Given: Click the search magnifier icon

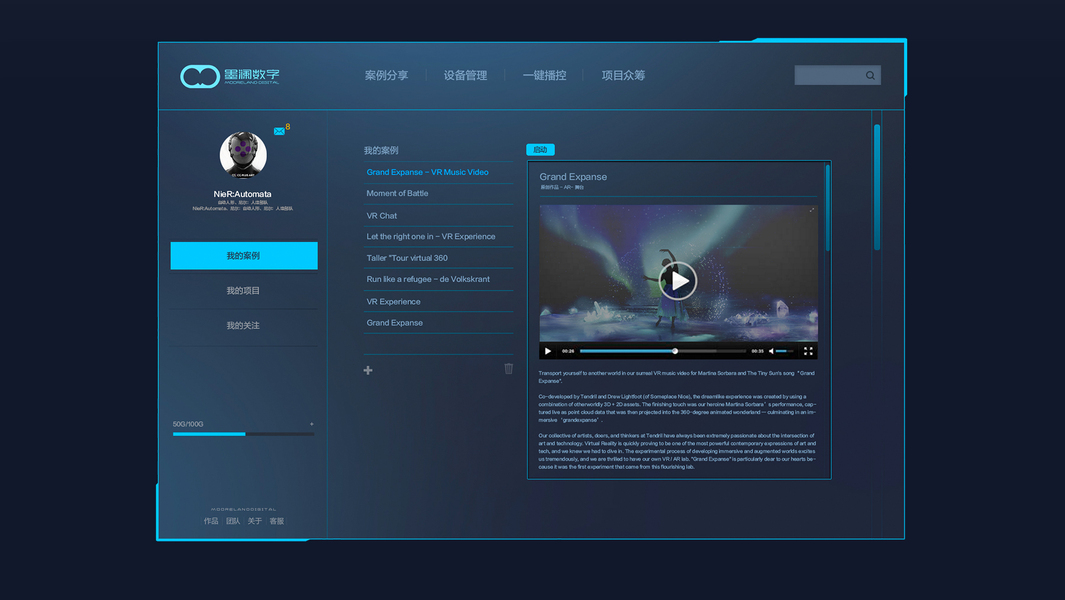Looking at the screenshot, I should [x=870, y=75].
